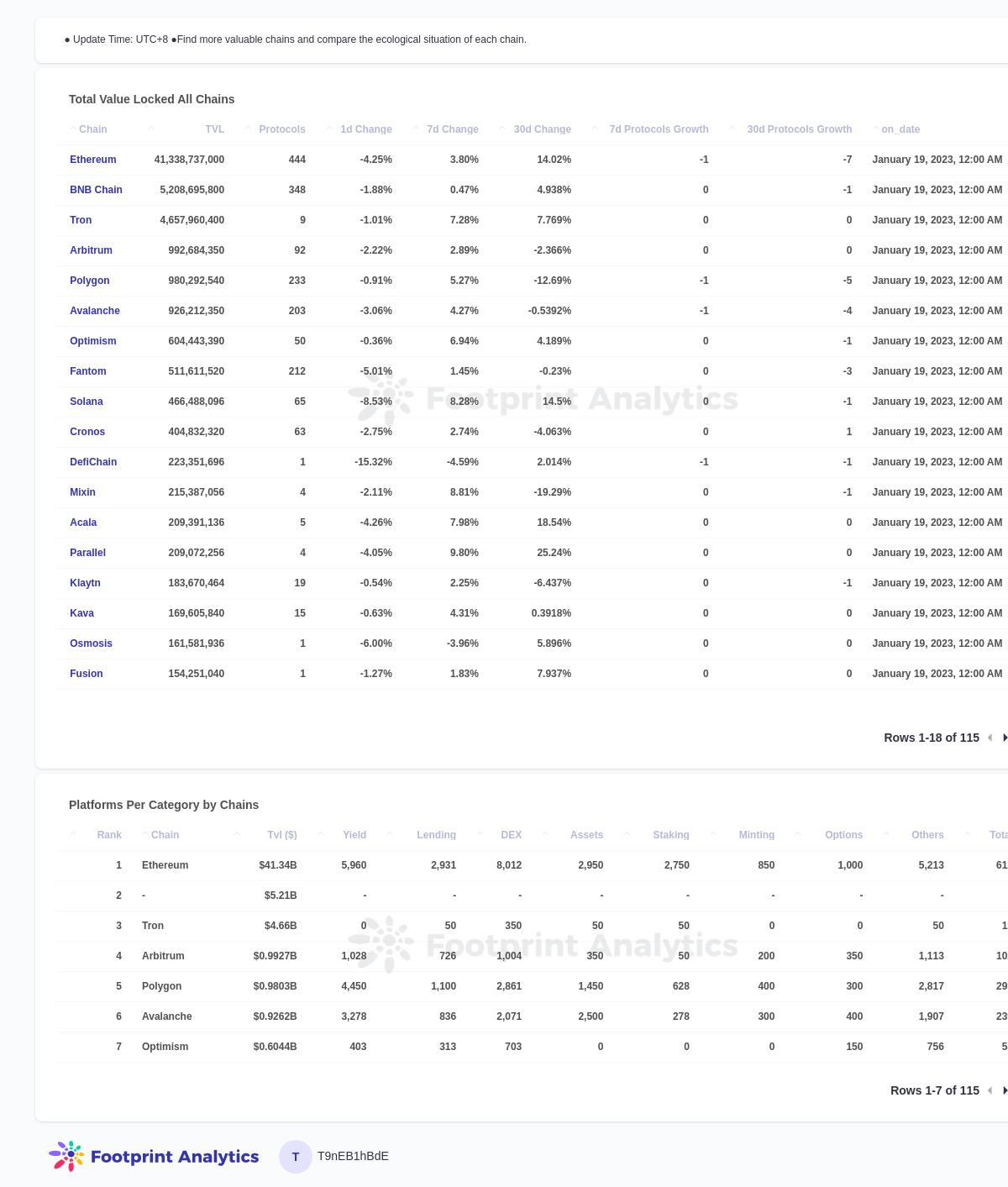Viewport: 1008px width, 1187px height.
Task: Open Avalanche link in Total Value Locked table
Action: coord(95,311)
